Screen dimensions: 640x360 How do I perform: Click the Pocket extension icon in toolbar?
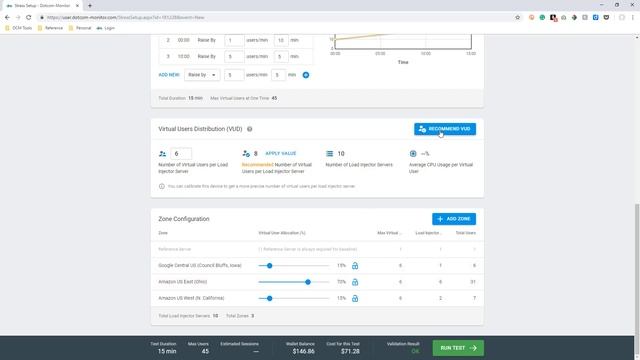tap(607, 18)
